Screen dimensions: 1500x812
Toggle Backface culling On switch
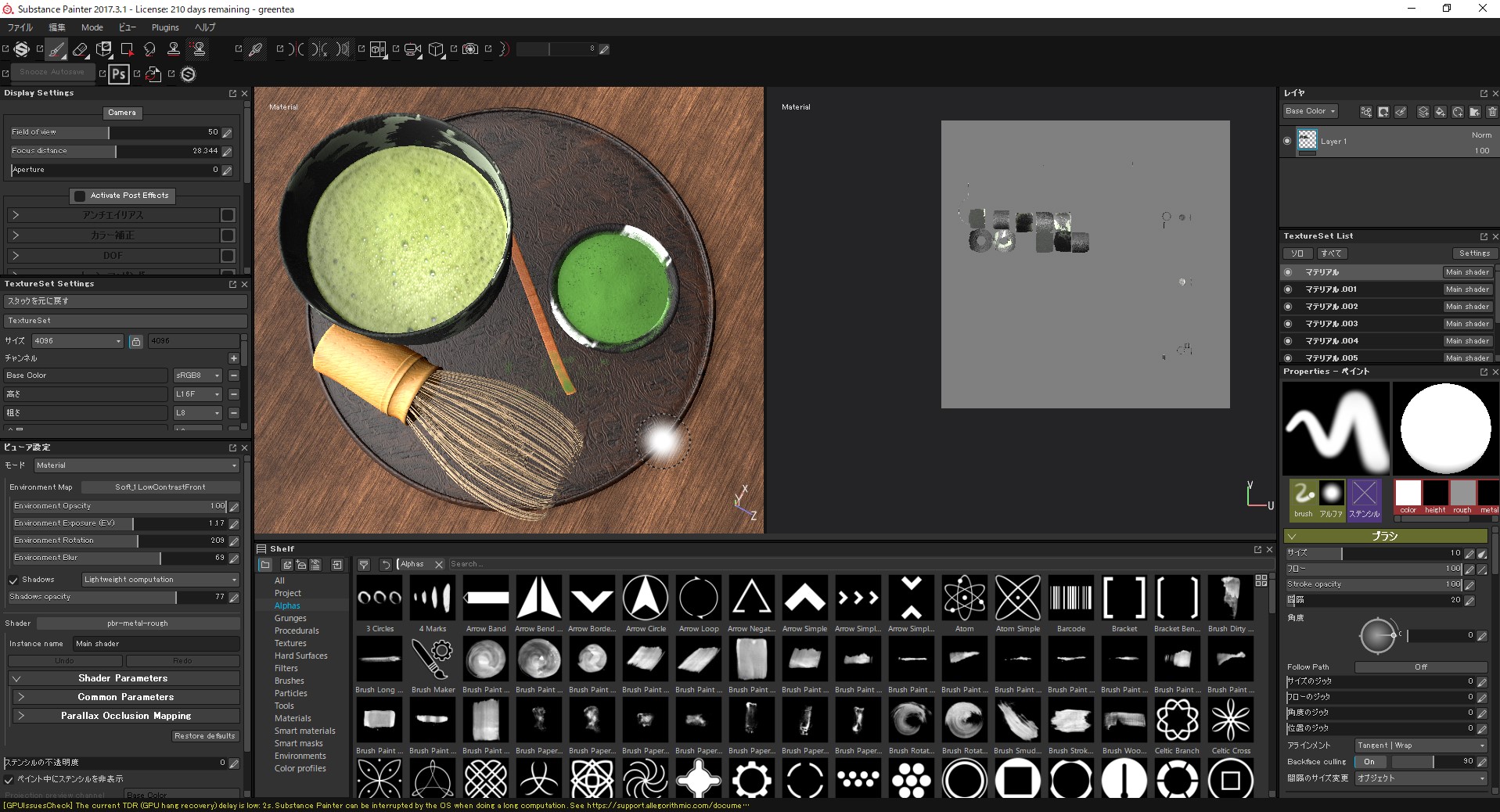click(1369, 761)
